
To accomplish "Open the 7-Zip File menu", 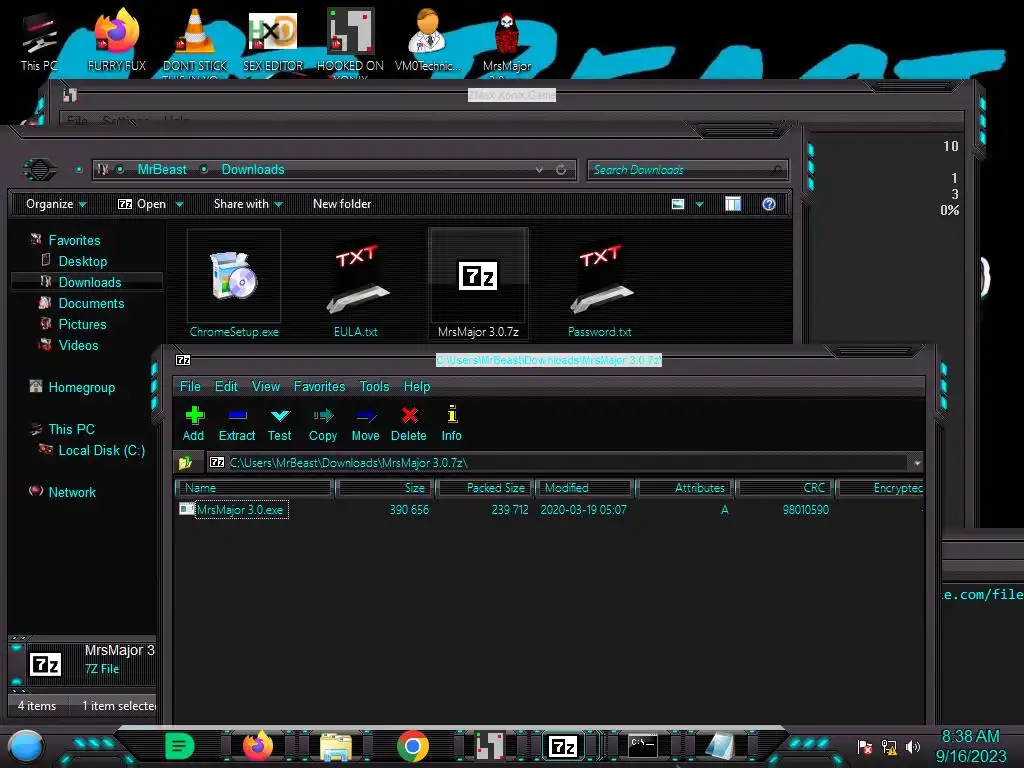I will 190,387.
